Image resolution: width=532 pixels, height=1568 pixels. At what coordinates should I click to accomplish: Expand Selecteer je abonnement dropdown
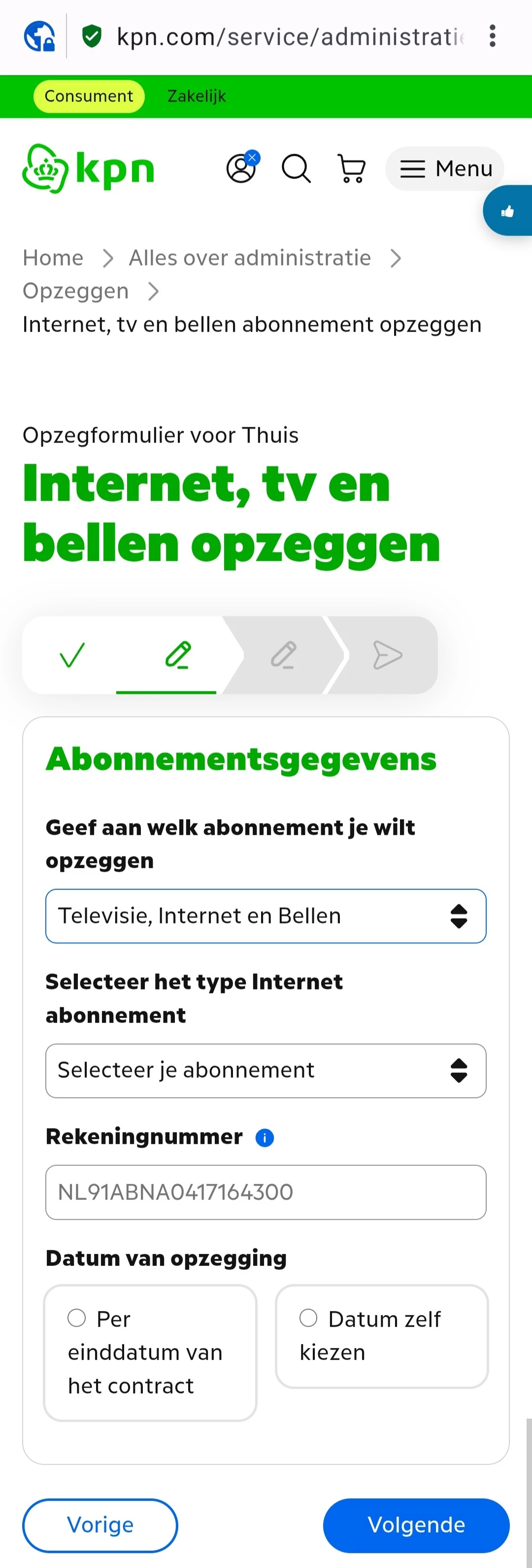[x=266, y=1071]
